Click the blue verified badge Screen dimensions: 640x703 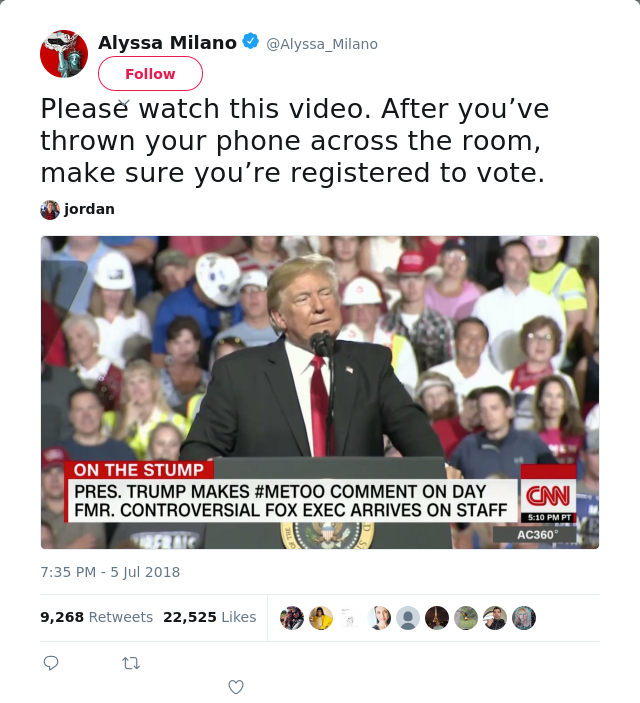click(250, 41)
